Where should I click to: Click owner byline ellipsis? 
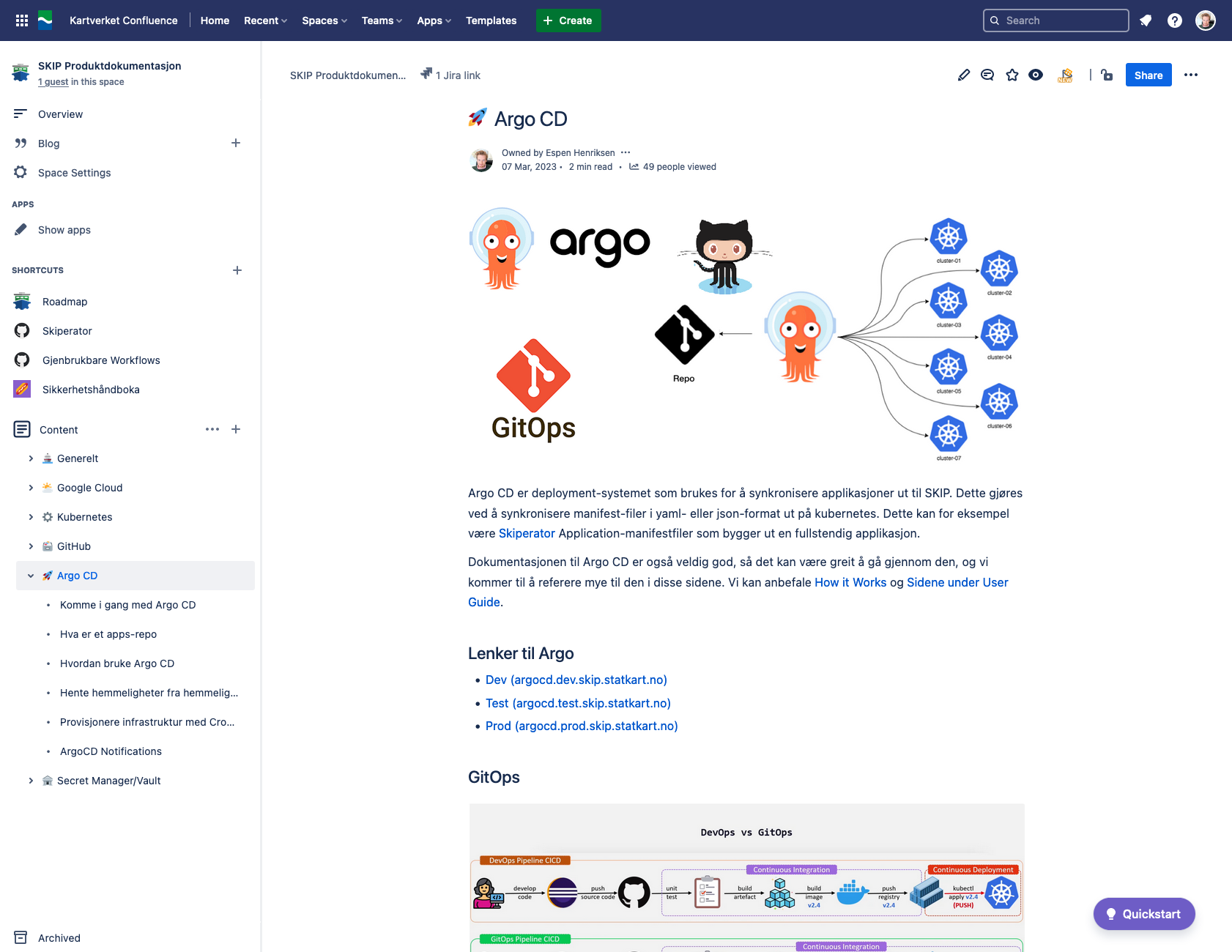[x=626, y=152]
